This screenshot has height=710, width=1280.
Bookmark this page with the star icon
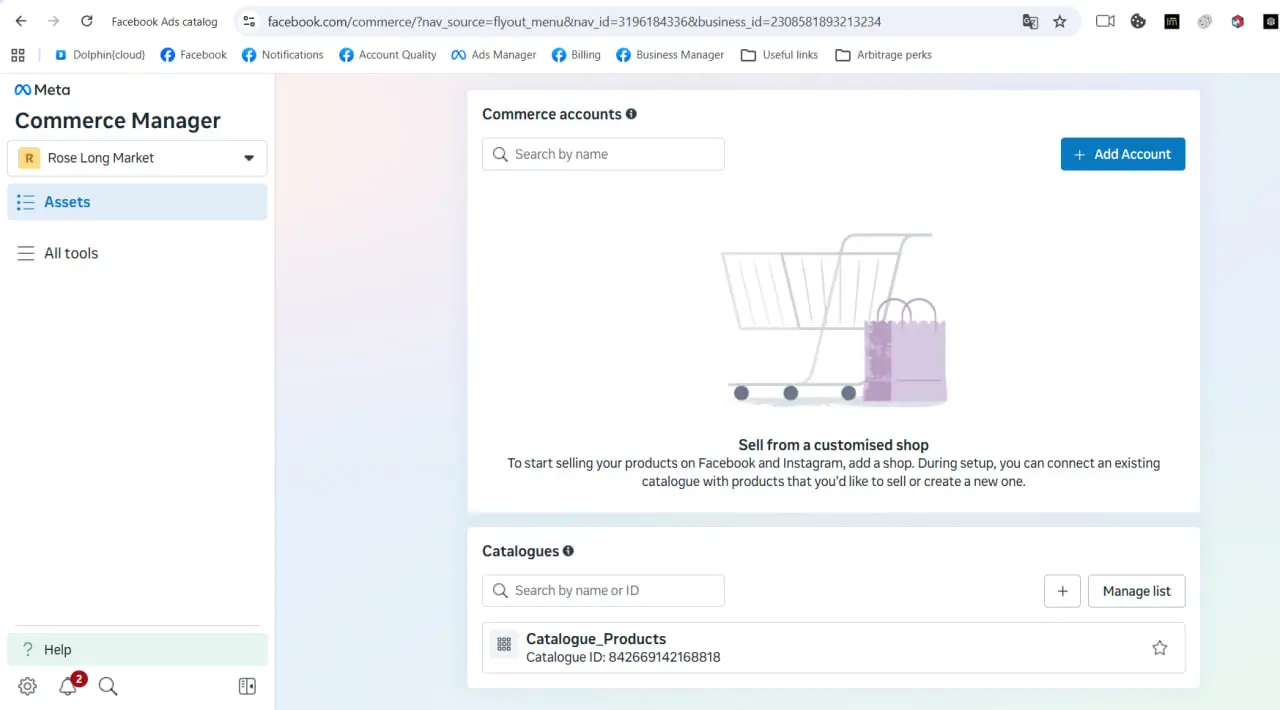coord(1060,21)
